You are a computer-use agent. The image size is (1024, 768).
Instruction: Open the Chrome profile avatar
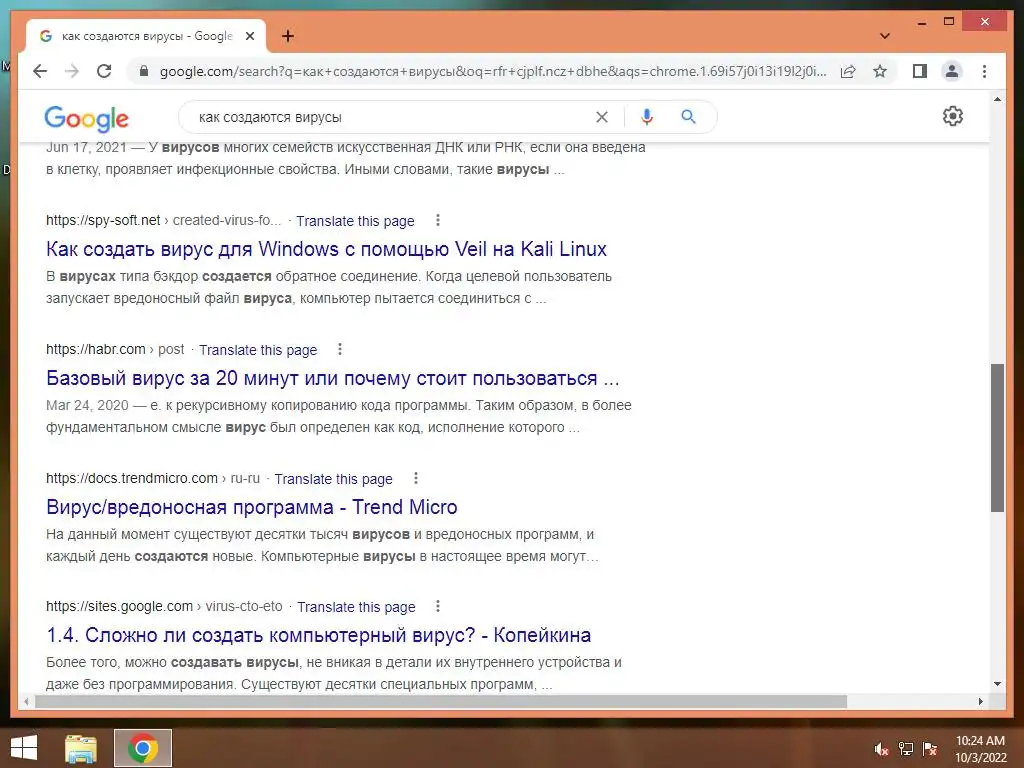[952, 71]
